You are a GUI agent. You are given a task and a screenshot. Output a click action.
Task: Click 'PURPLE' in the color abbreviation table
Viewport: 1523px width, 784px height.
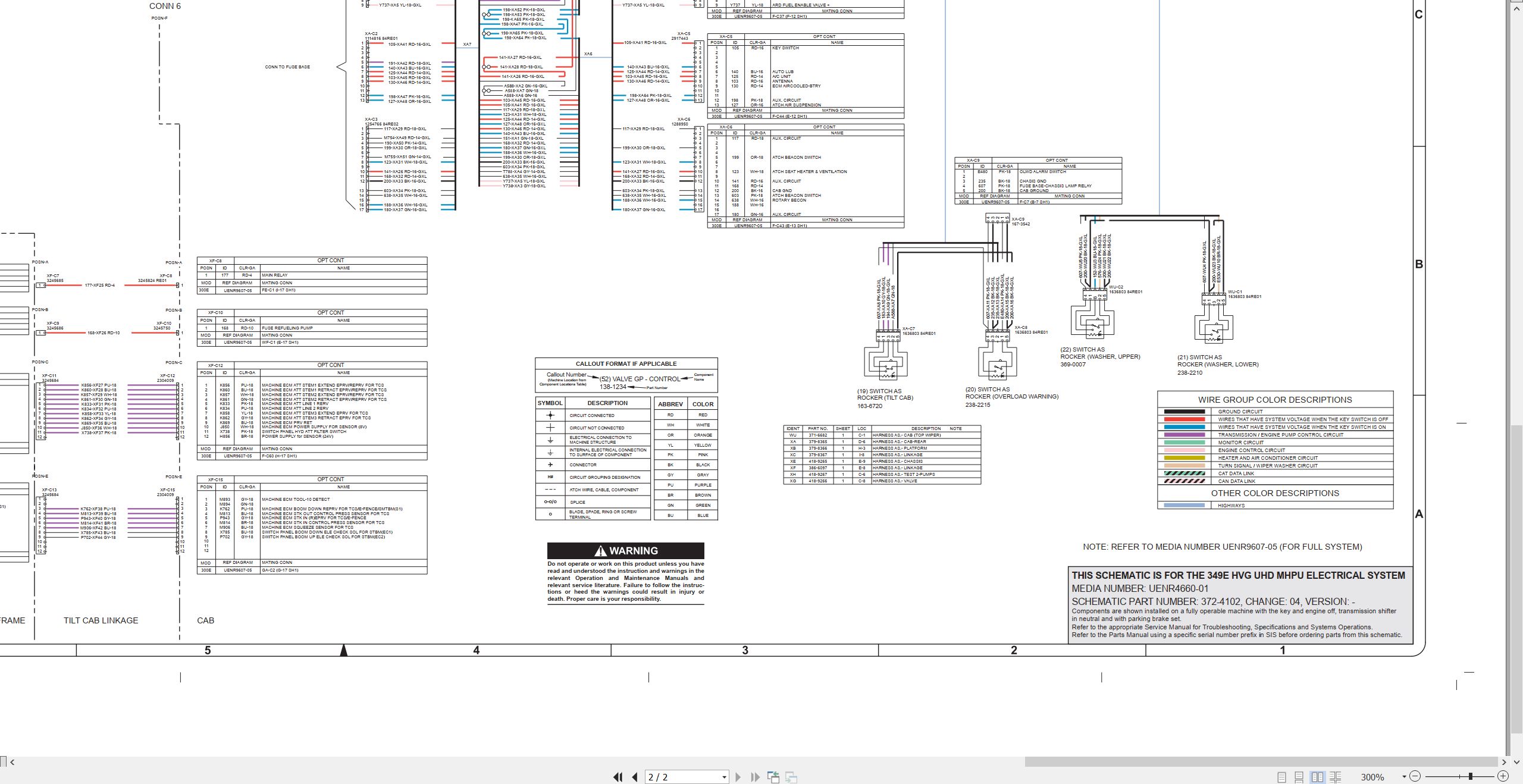(x=703, y=485)
